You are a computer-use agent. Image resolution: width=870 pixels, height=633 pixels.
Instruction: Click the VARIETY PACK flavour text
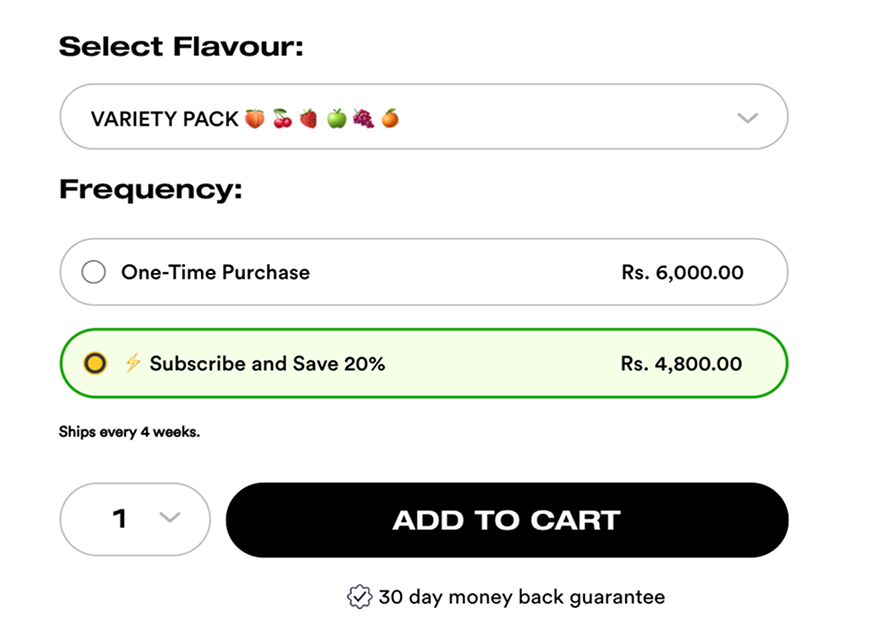(x=164, y=119)
